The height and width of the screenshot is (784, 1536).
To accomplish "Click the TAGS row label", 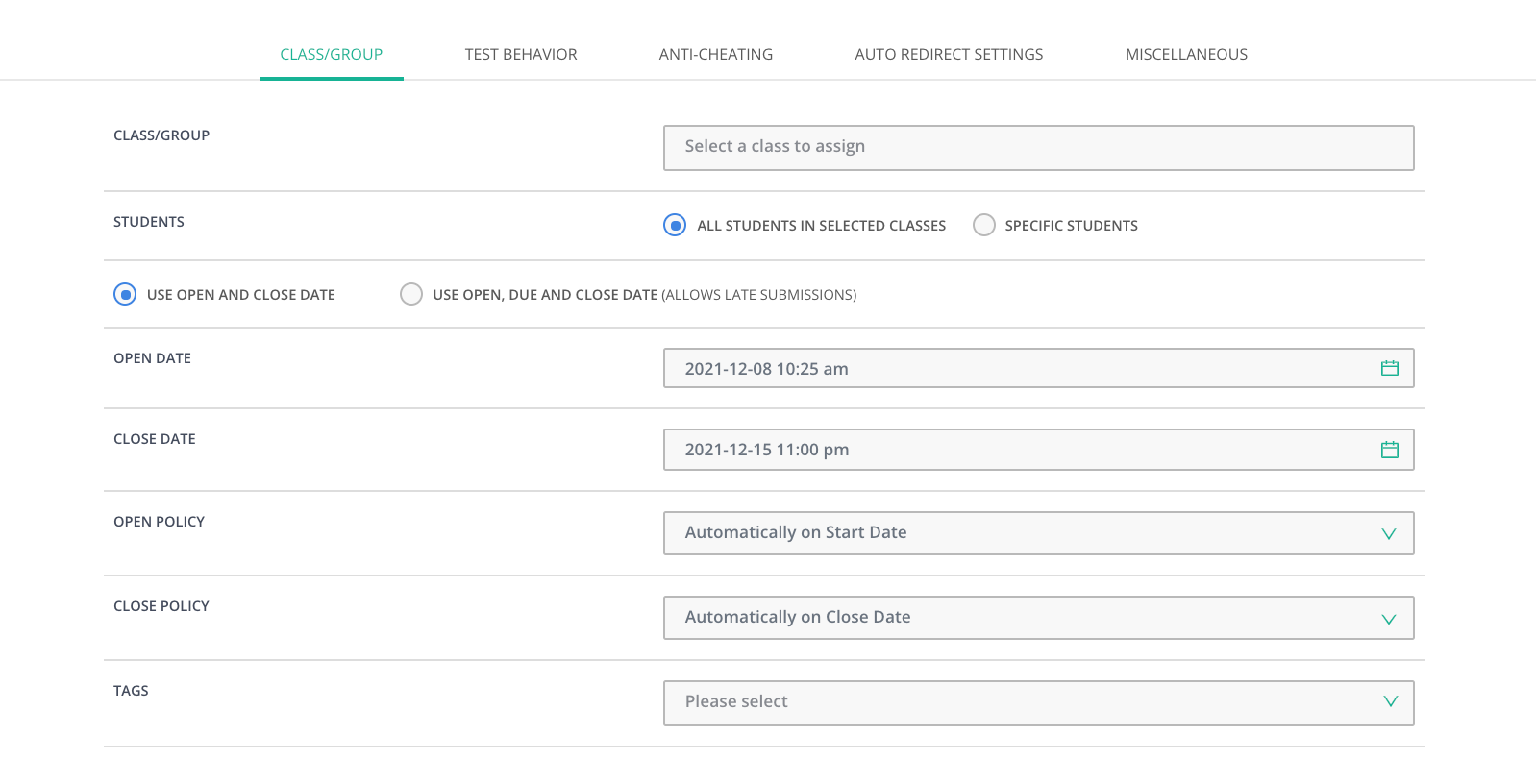I will coord(131,691).
